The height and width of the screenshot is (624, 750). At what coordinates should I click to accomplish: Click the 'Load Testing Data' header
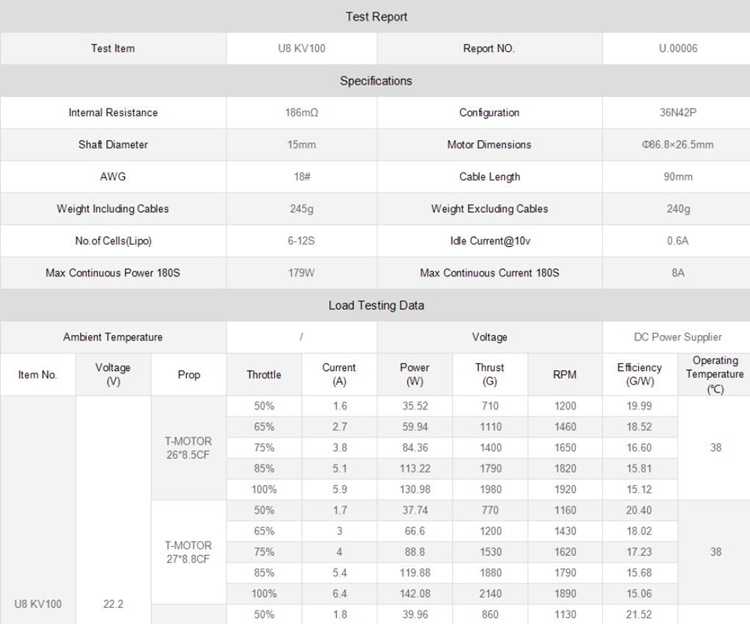[x=376, y=306]
